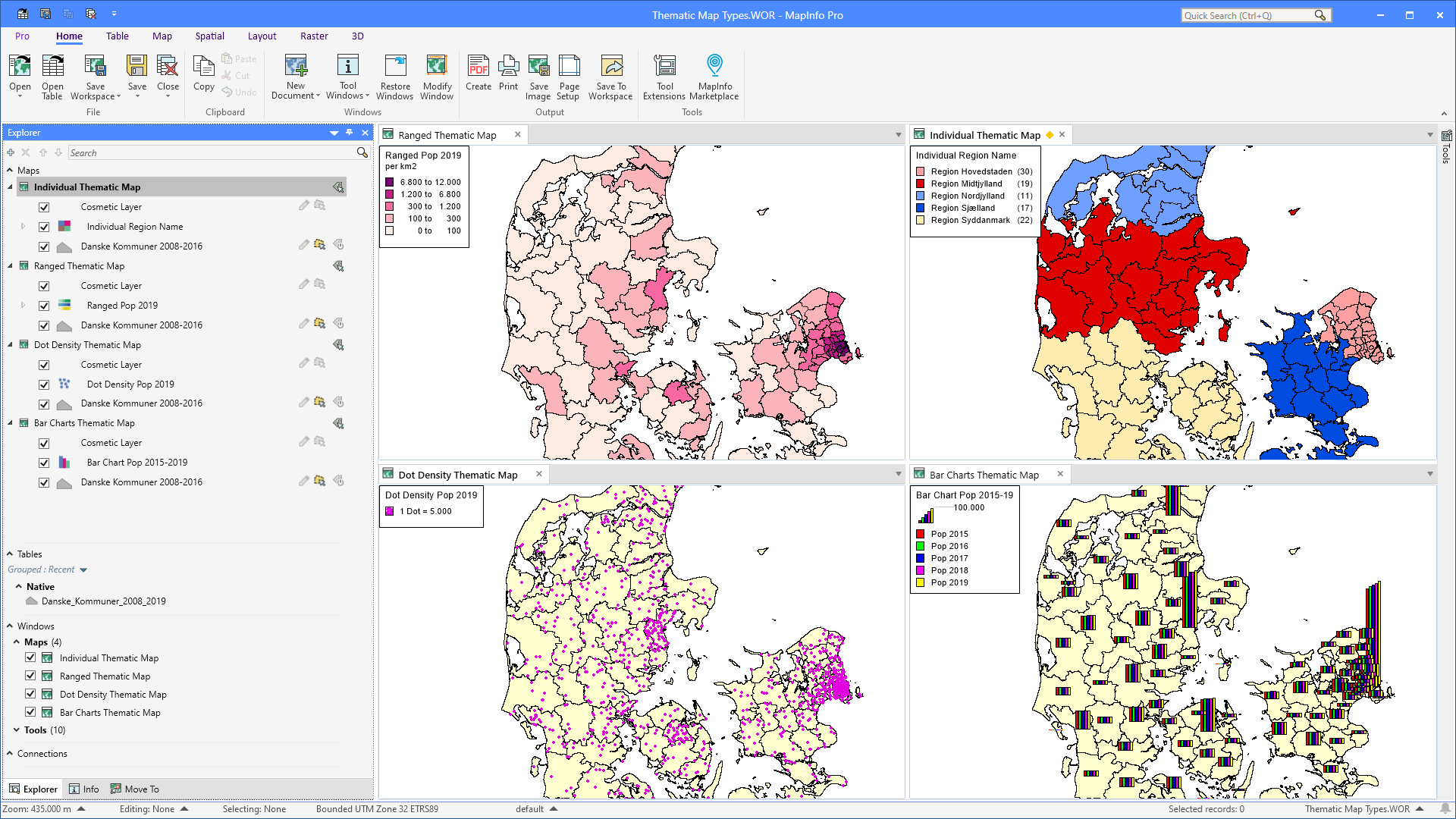Expand the Ranged Pop 2019 layer node
The image size is (1456, 819).
coord(23,305)
